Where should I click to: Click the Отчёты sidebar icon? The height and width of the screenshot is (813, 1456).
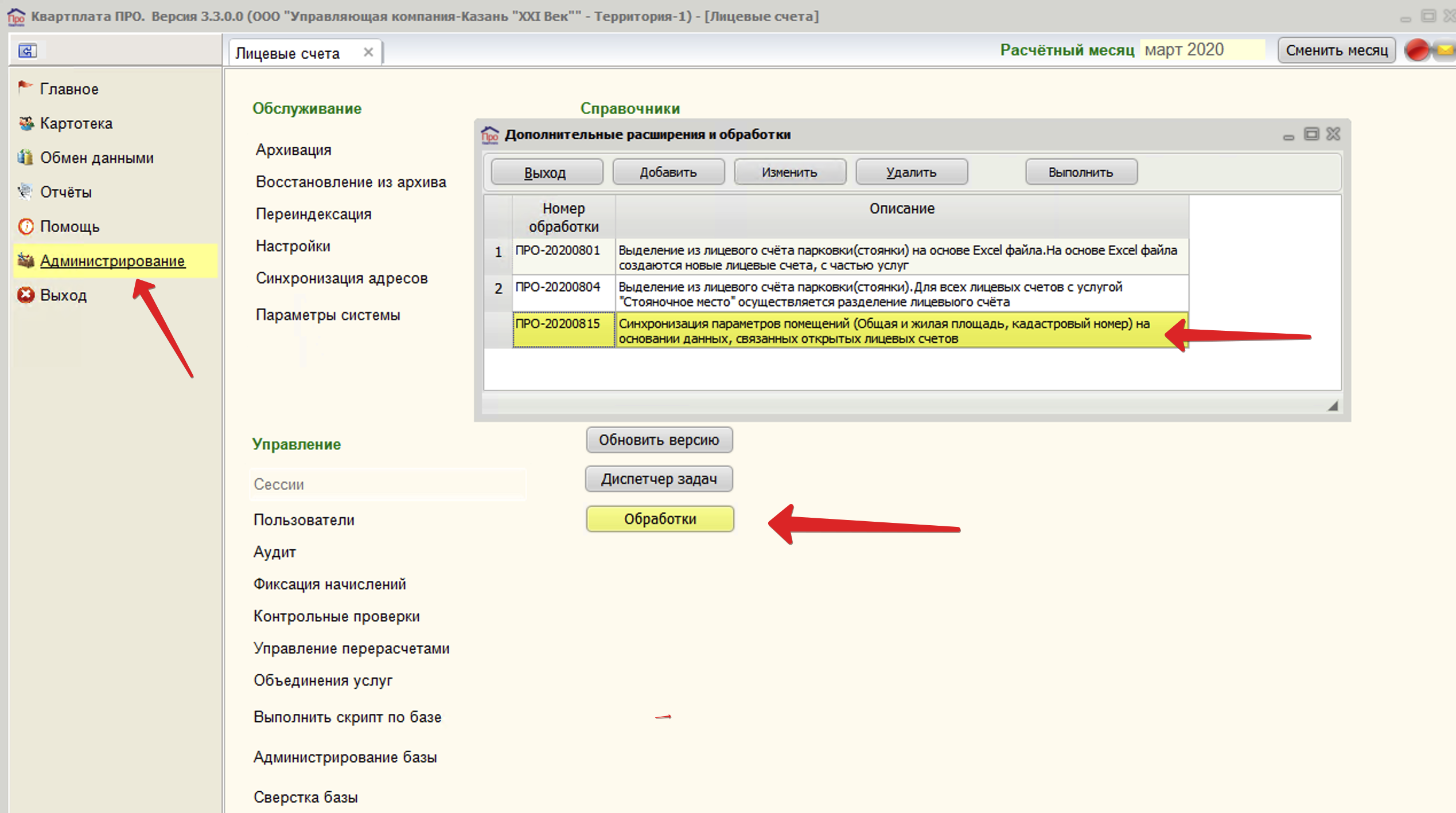point(25,191)
